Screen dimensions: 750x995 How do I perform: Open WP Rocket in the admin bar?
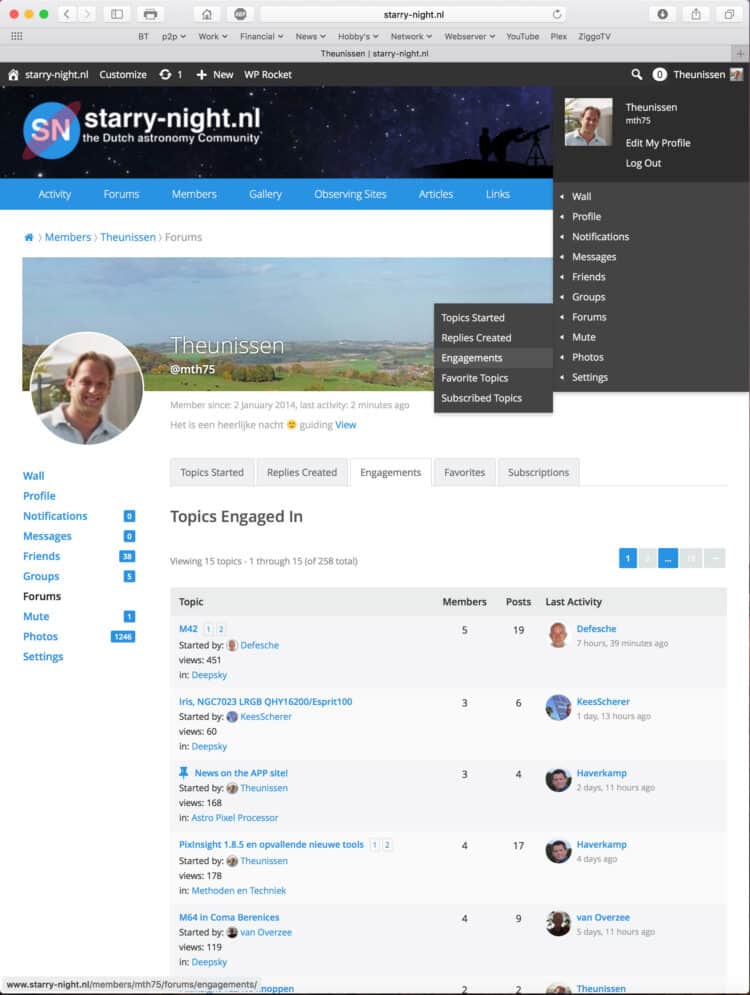click(268, 74)
